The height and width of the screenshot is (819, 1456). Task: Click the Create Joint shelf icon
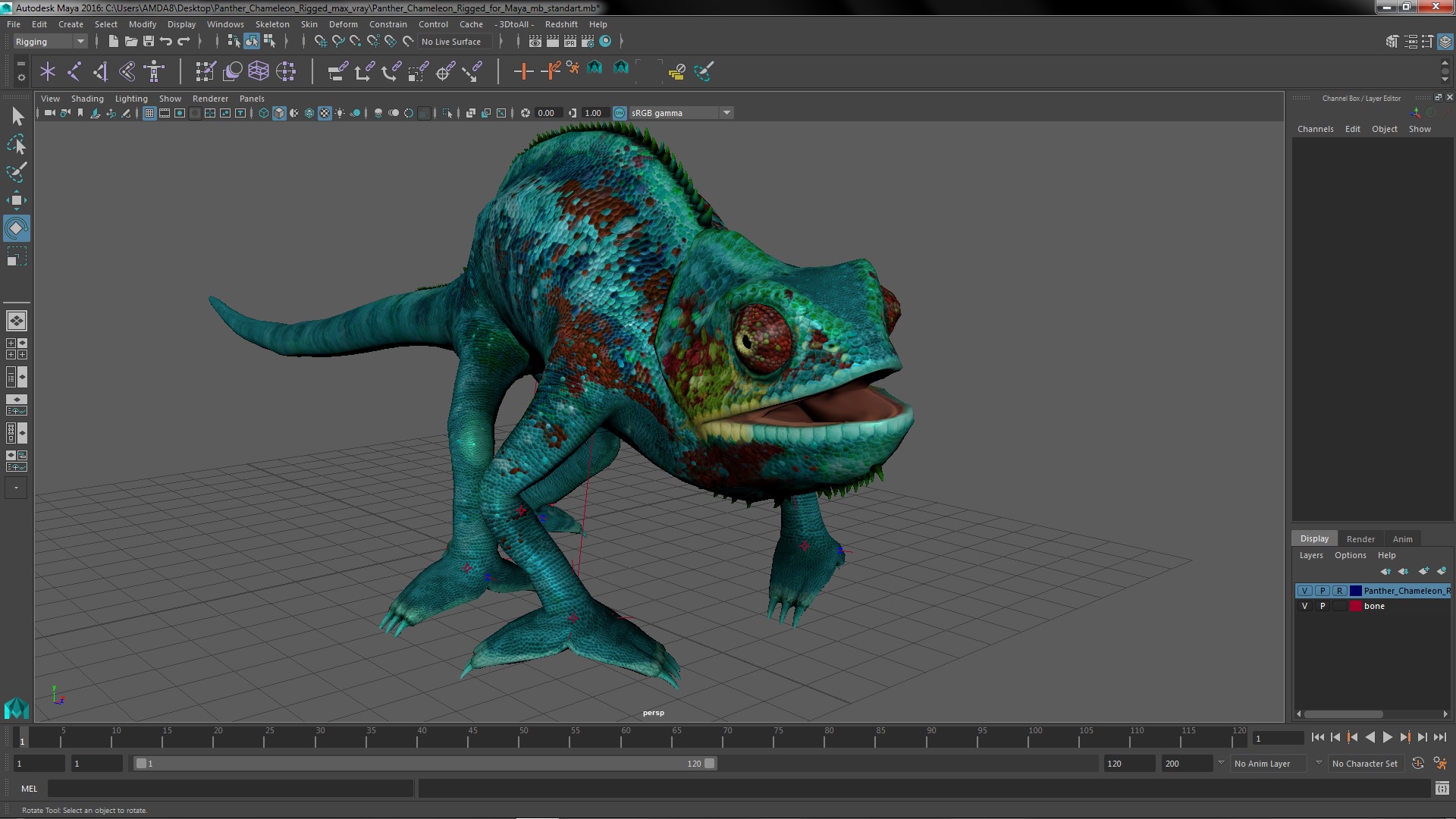point(74,71)
